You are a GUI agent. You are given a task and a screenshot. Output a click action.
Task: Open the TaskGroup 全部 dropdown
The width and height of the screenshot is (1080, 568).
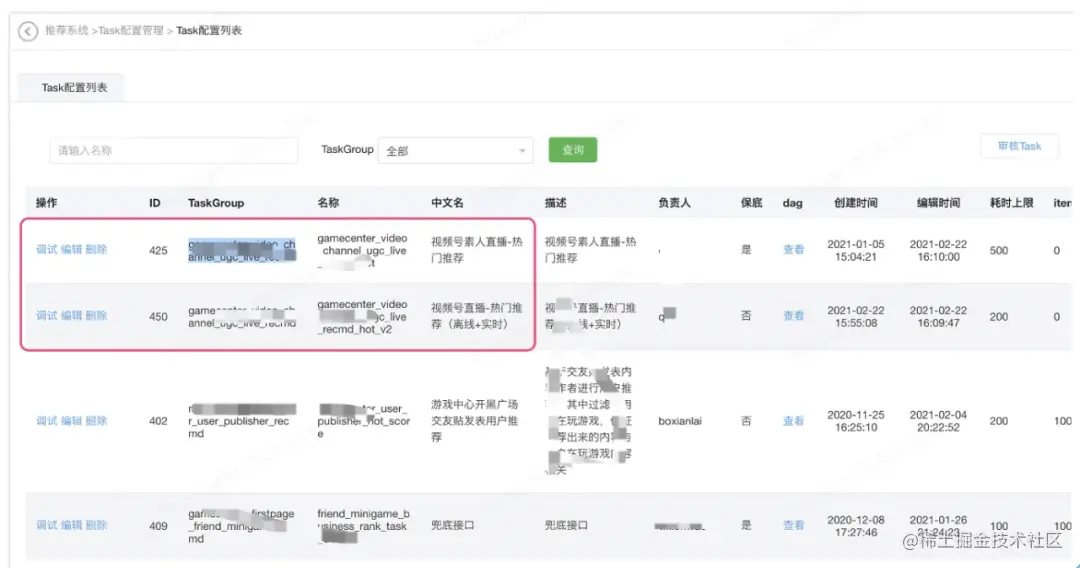(x=455, y=150)
